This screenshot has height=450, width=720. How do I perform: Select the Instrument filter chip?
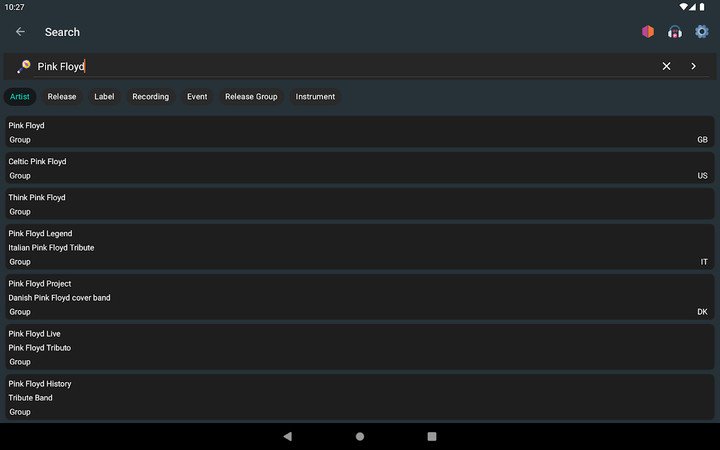[315, 96]
